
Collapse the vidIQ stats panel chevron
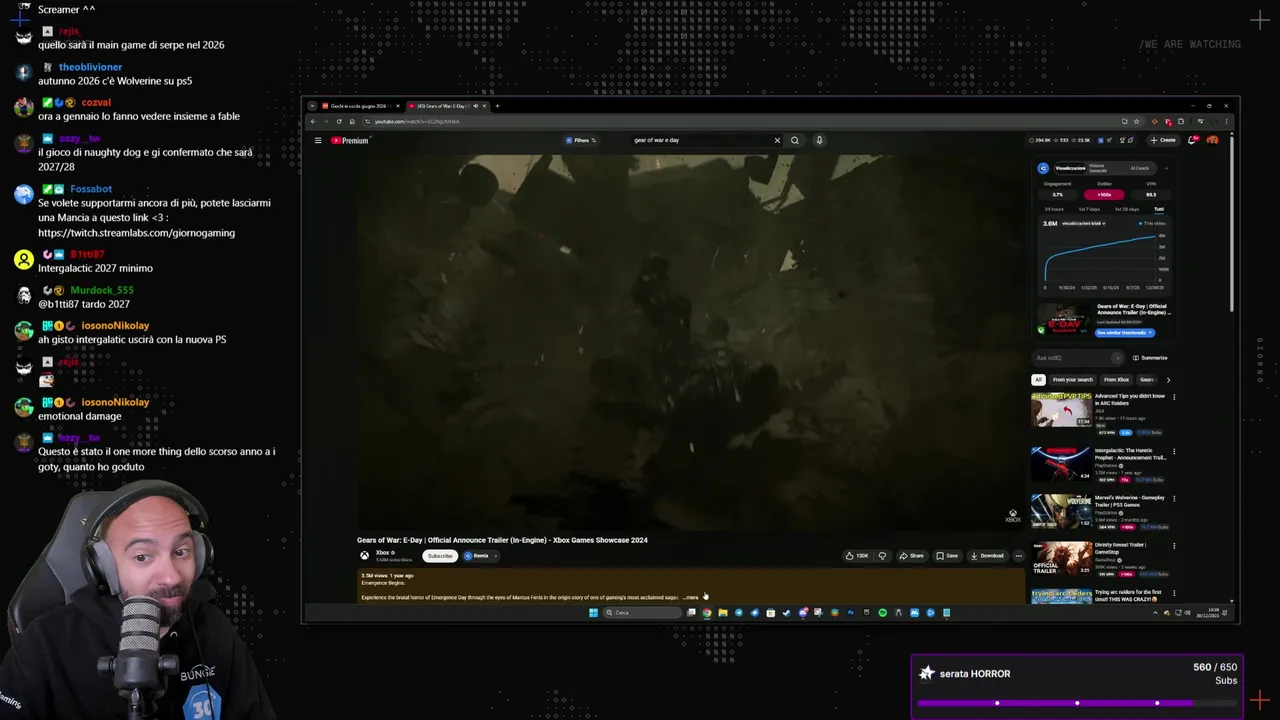[x=1166, y=168]
